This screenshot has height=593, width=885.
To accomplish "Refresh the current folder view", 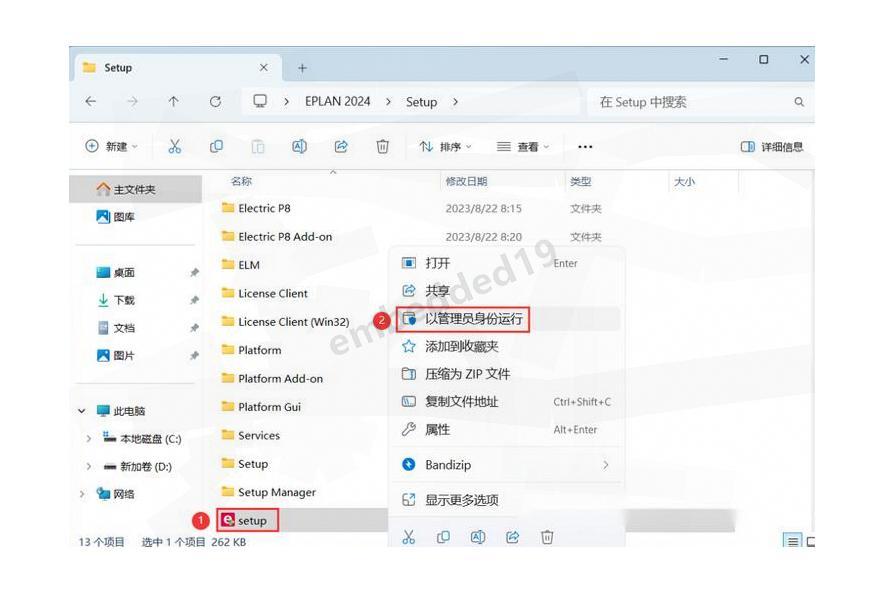I will pos(215,102).
